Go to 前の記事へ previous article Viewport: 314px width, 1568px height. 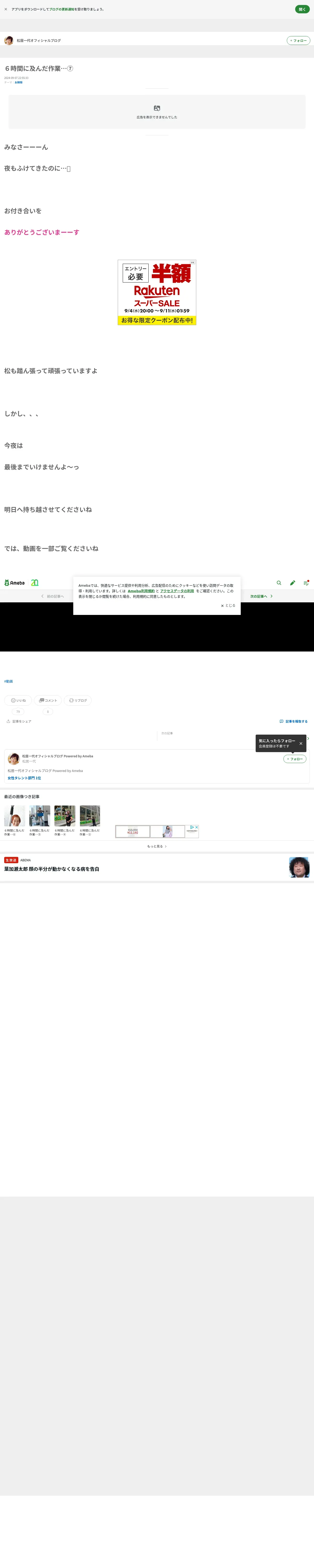coord(52,596)
